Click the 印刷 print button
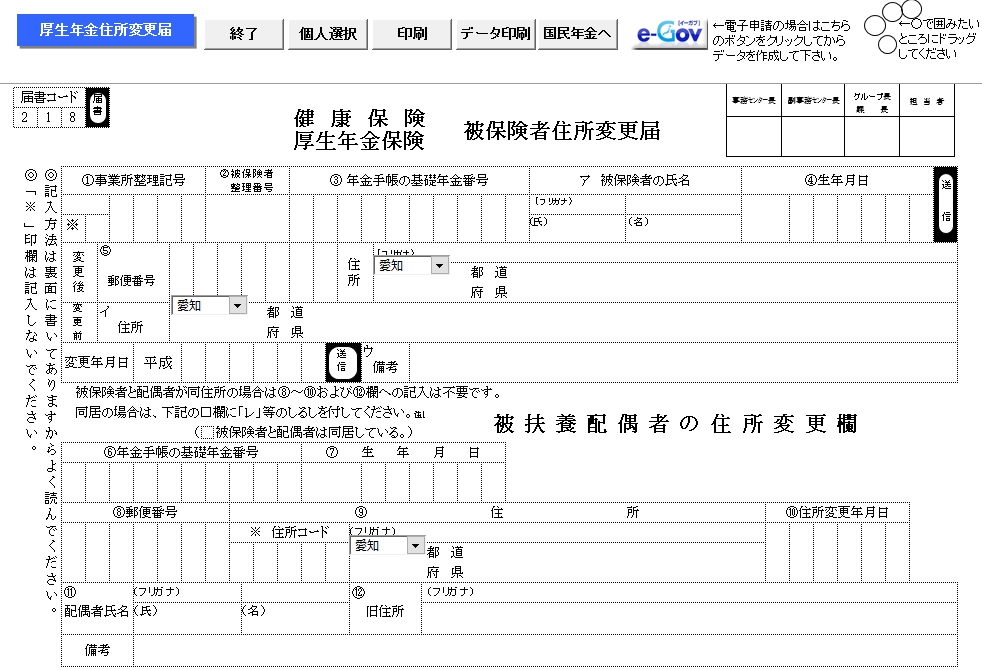The height and width of the screenshot is (670, 982). click(411, 34)
